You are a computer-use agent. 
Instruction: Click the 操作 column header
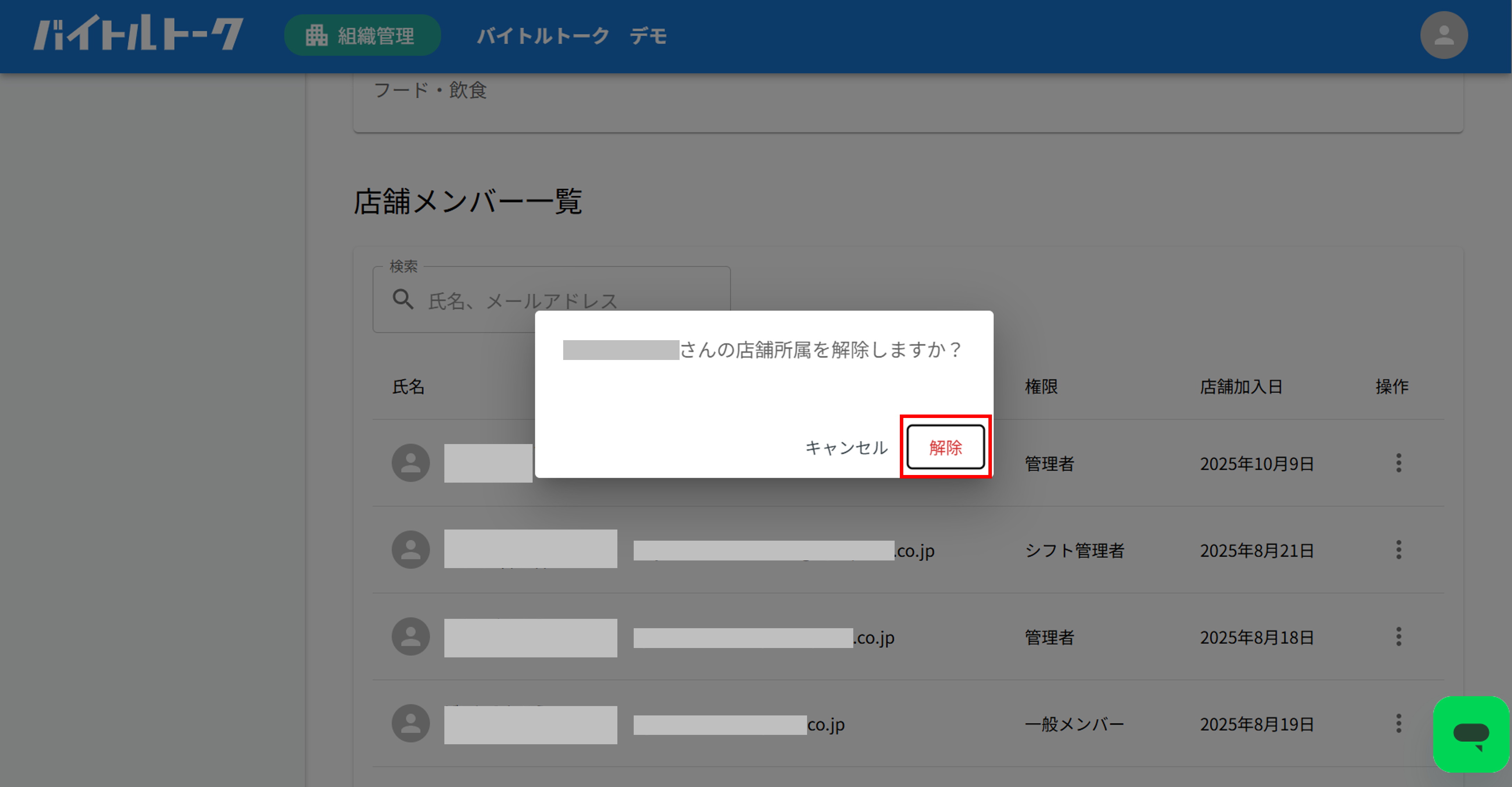(x=1392, y=387)
